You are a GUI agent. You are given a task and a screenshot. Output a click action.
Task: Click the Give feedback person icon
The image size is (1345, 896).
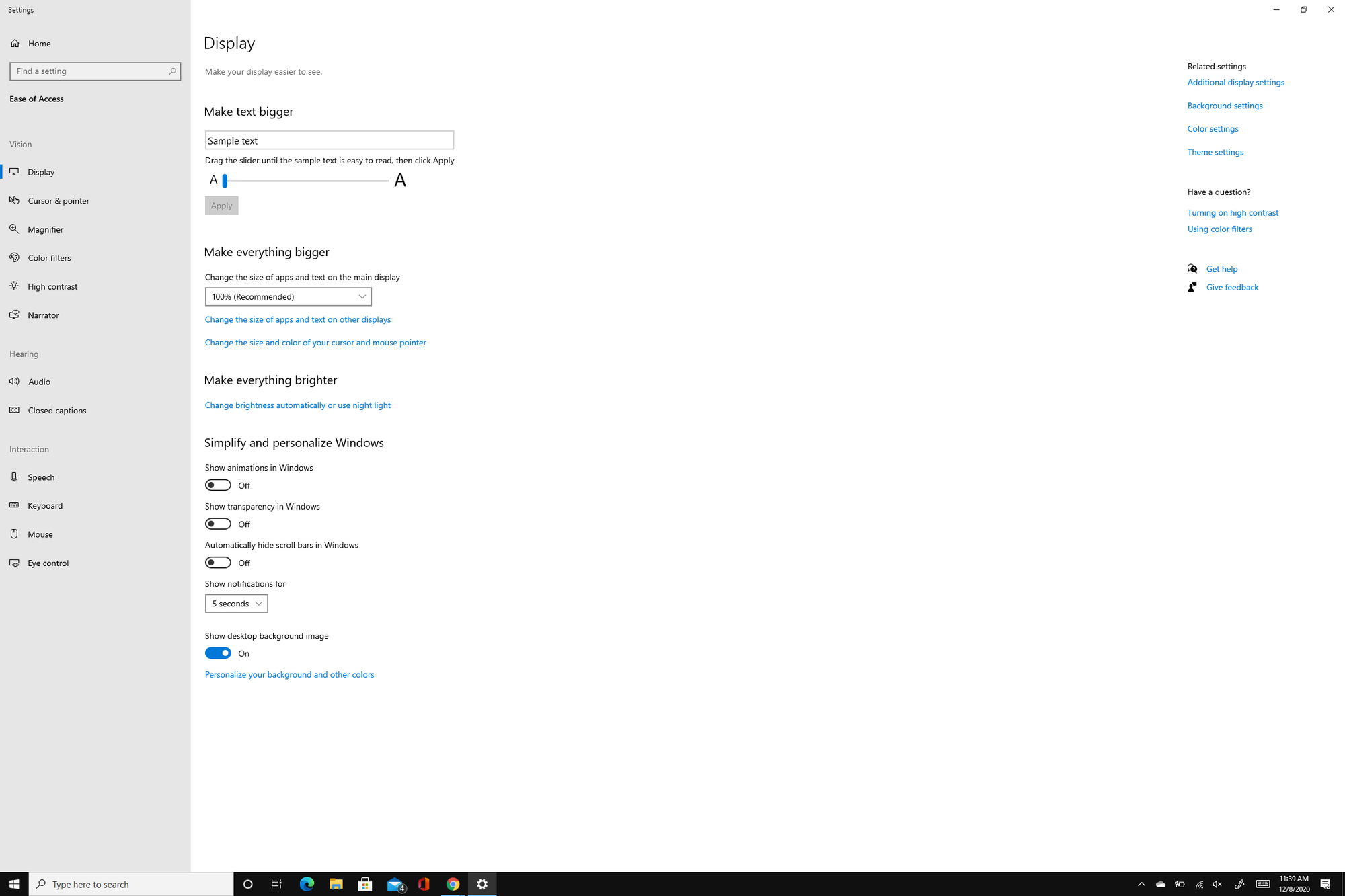1192,287
